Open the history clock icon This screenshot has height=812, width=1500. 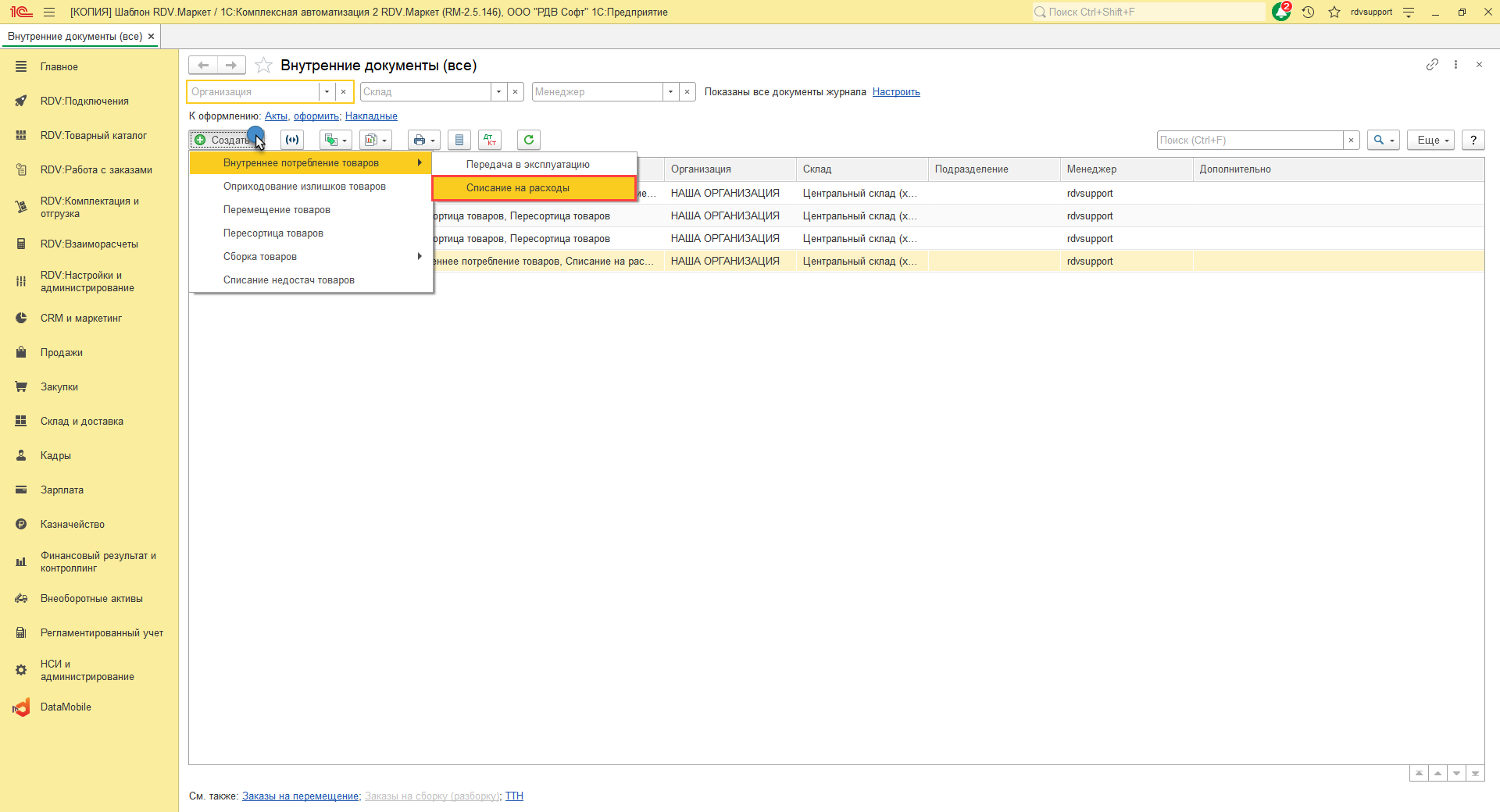click(x=1308, y=12)
